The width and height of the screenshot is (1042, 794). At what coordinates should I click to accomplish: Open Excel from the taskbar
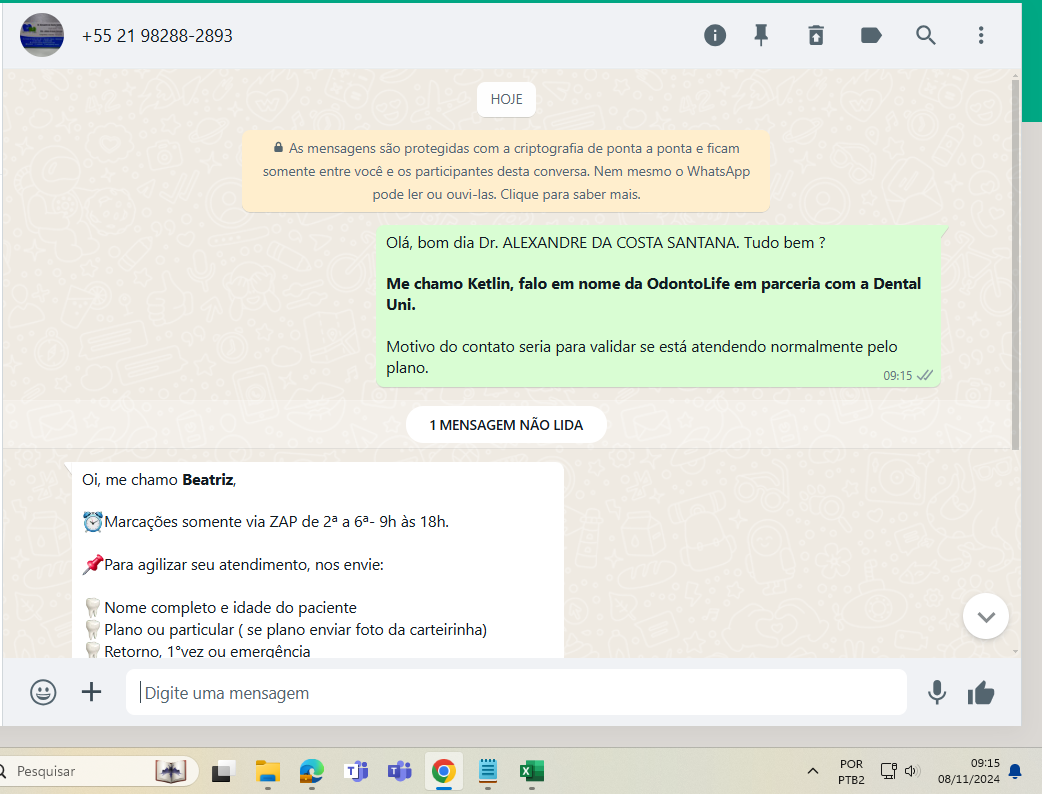(x=531, y=771)
